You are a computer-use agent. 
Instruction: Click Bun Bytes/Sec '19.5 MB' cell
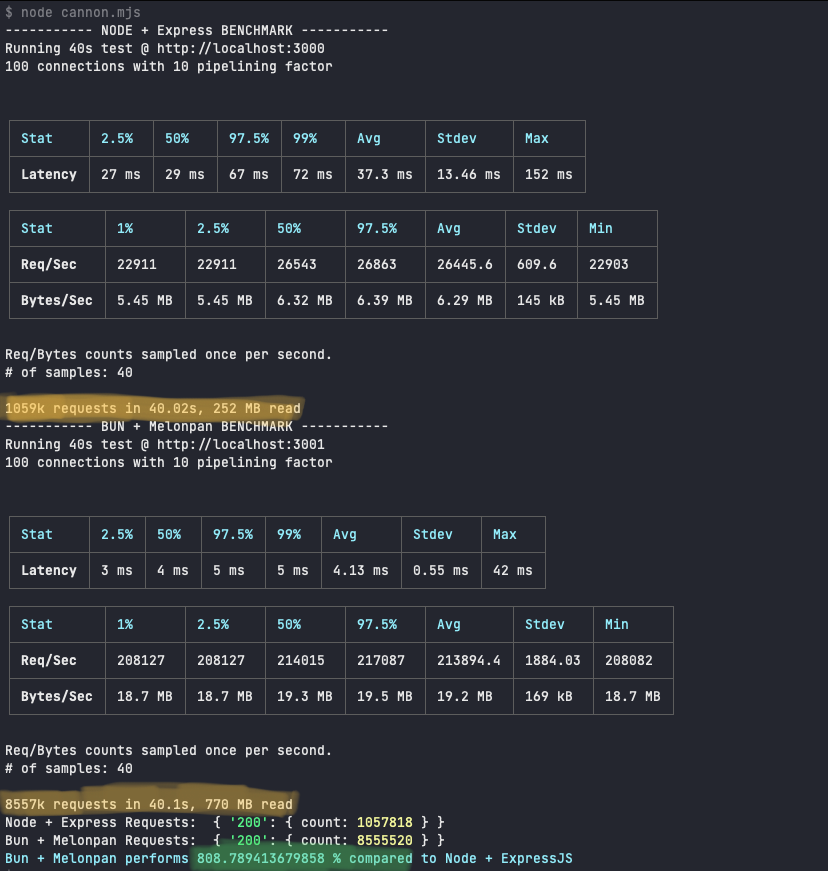tap(384, 697)
